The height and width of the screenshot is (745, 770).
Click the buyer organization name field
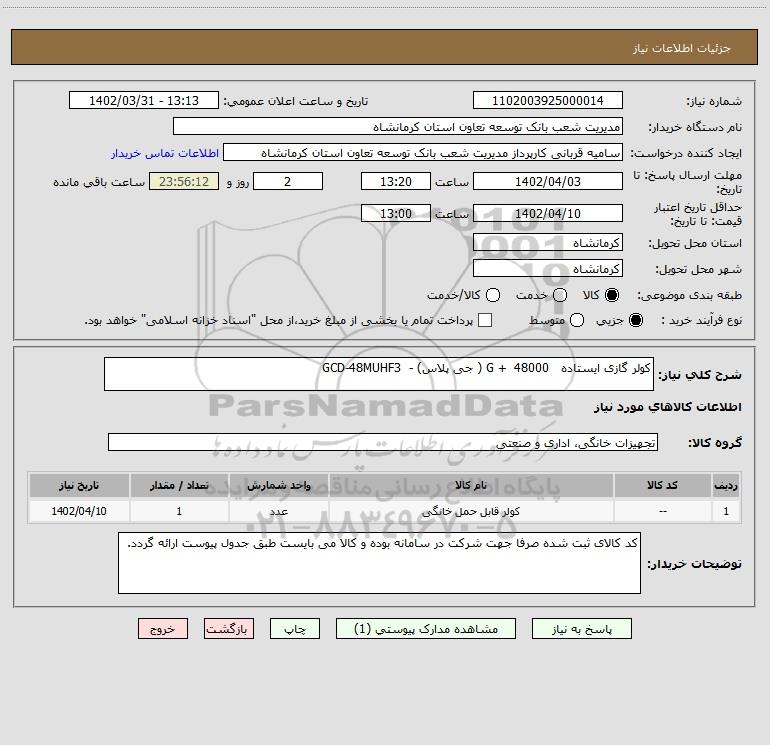click(x=398, y=126)
